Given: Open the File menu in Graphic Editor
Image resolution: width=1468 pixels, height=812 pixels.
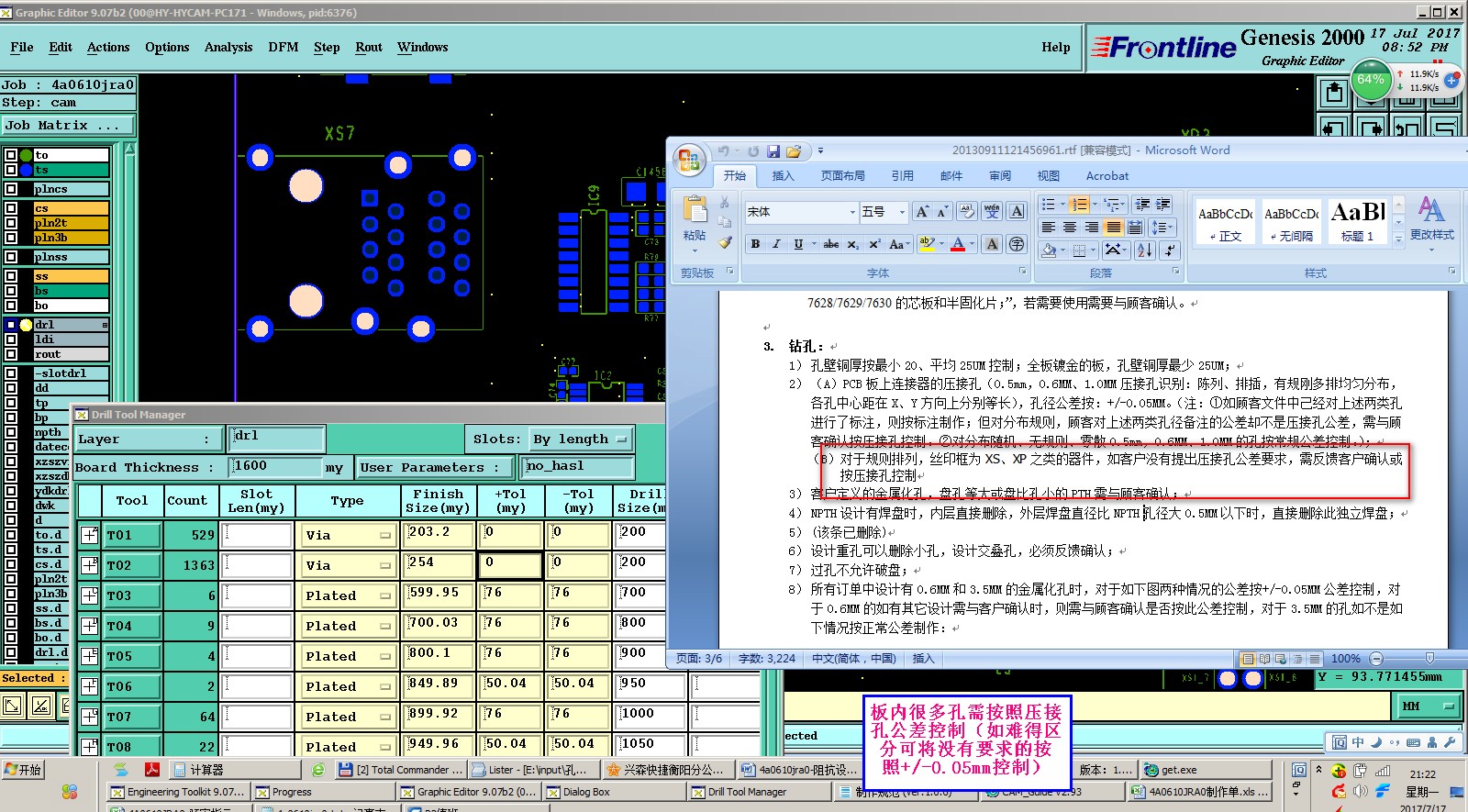Looking at the screenshot, I should pyautogui.click(x=22, y=47).
